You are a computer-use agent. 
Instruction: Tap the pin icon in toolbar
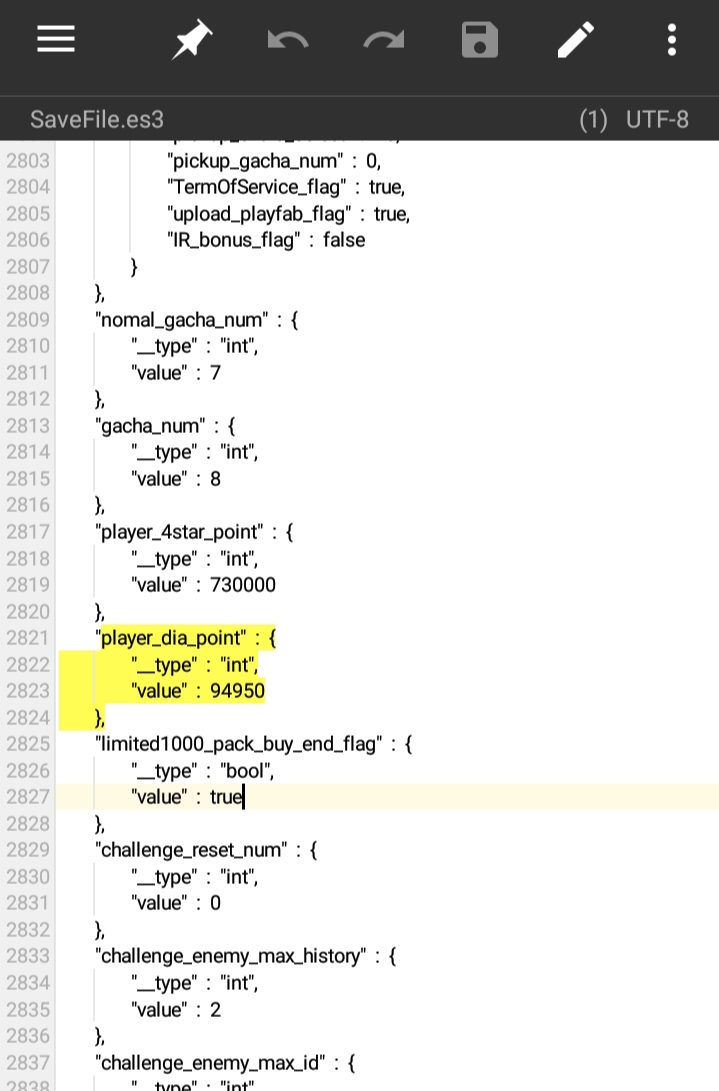coord(192,40)
